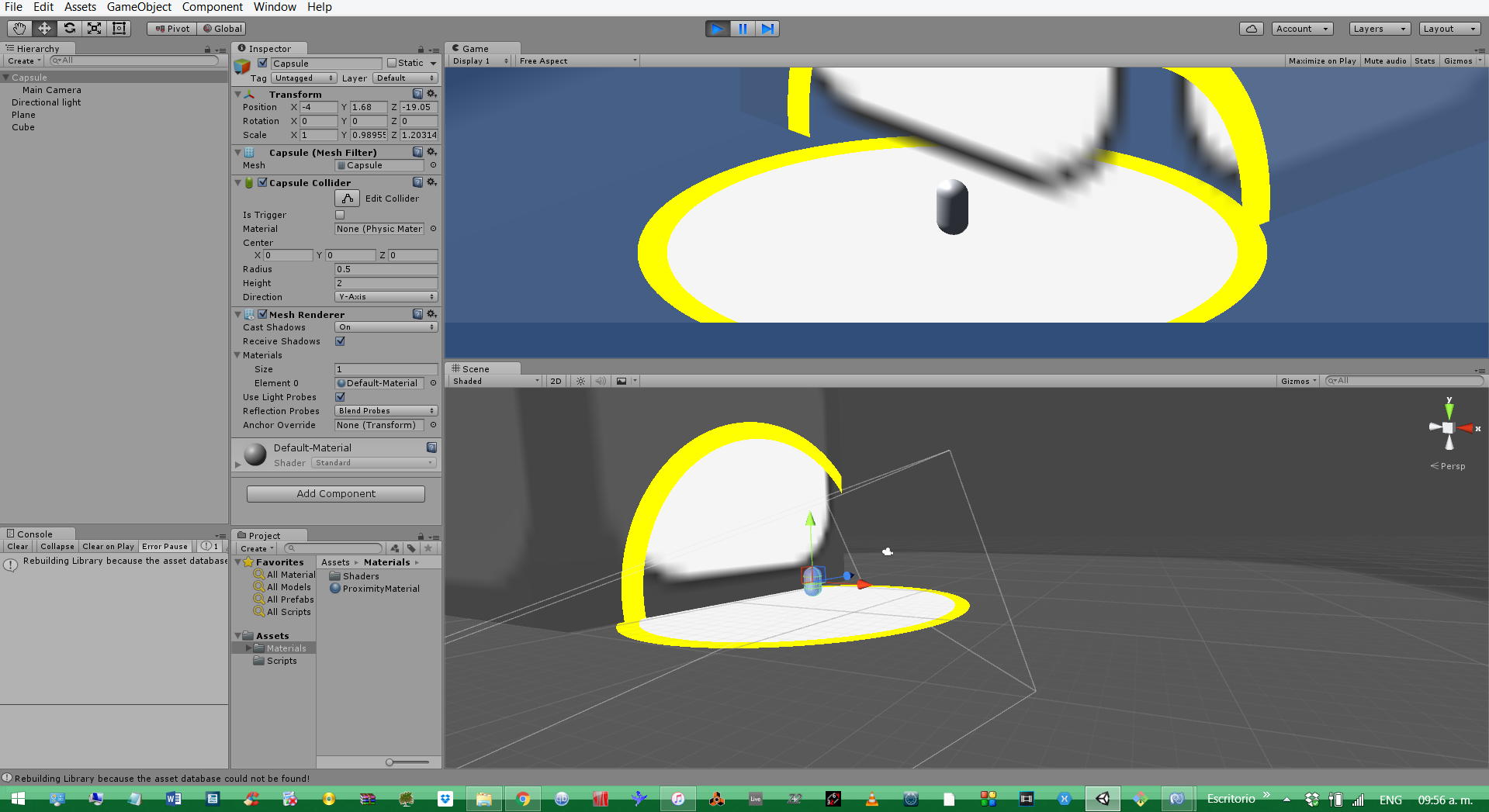1489x812 pixels.
Task: Collapse the Materials foldout in Mesh Renderer
Action: [x=237, y=355]
